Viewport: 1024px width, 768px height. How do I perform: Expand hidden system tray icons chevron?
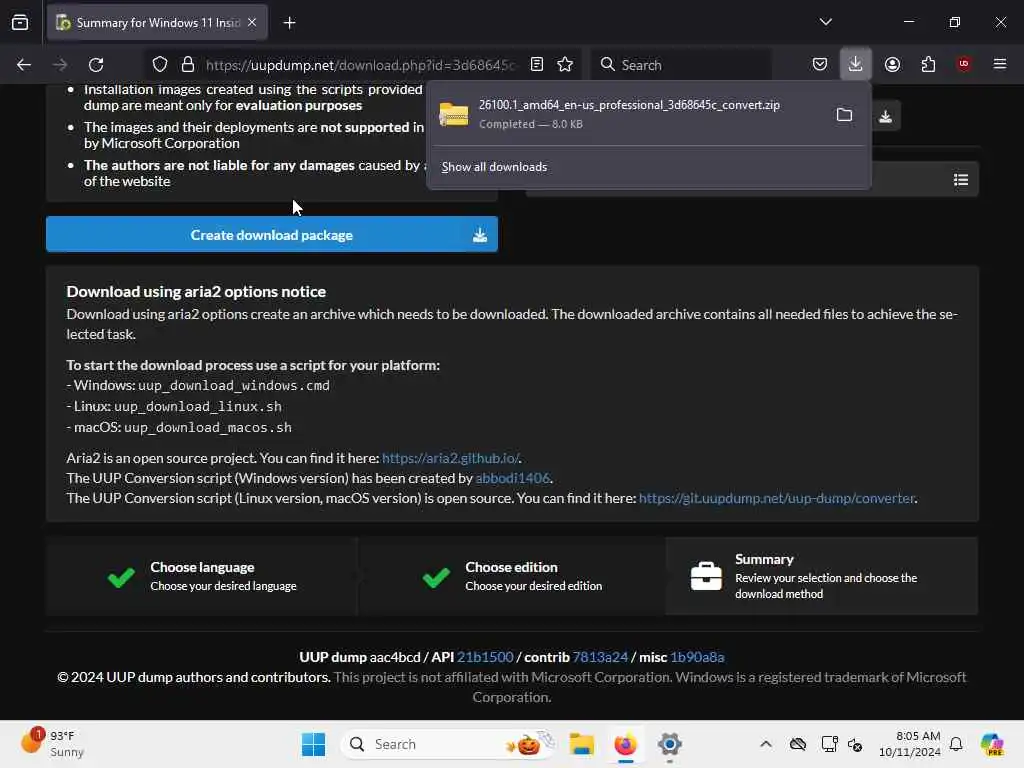point(766,744)
